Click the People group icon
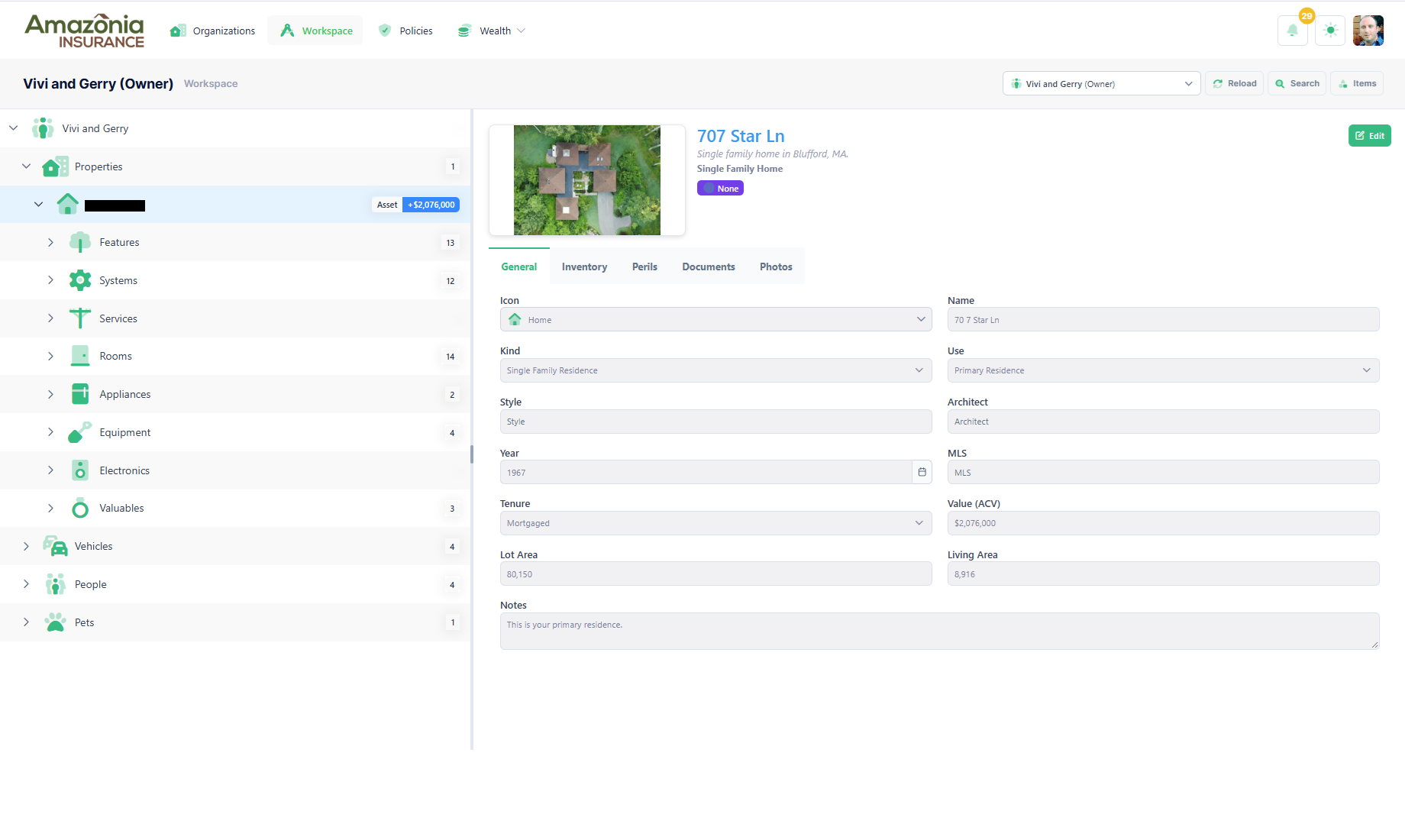 (55, 584)
